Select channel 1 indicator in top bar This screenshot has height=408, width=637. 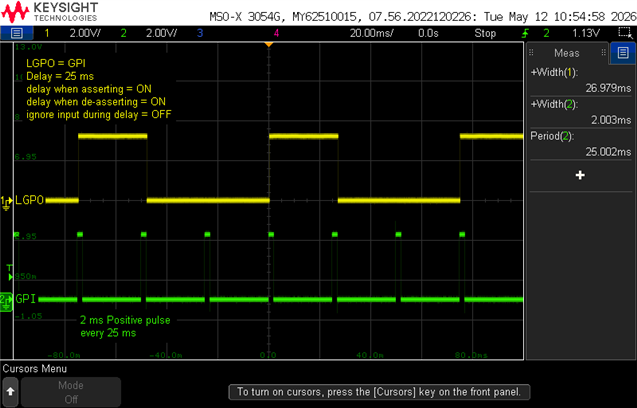click(x=47, y=33)
